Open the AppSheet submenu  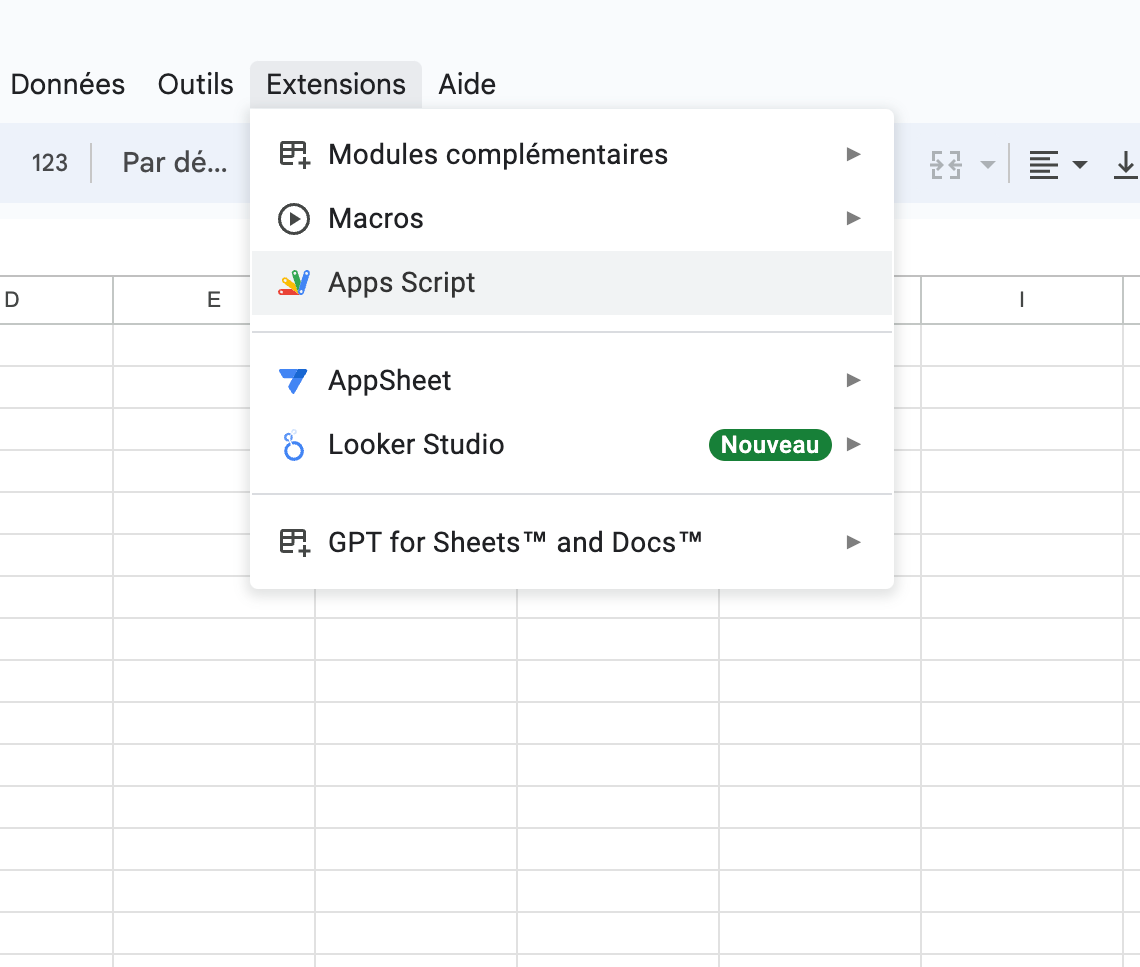[571, 381]
